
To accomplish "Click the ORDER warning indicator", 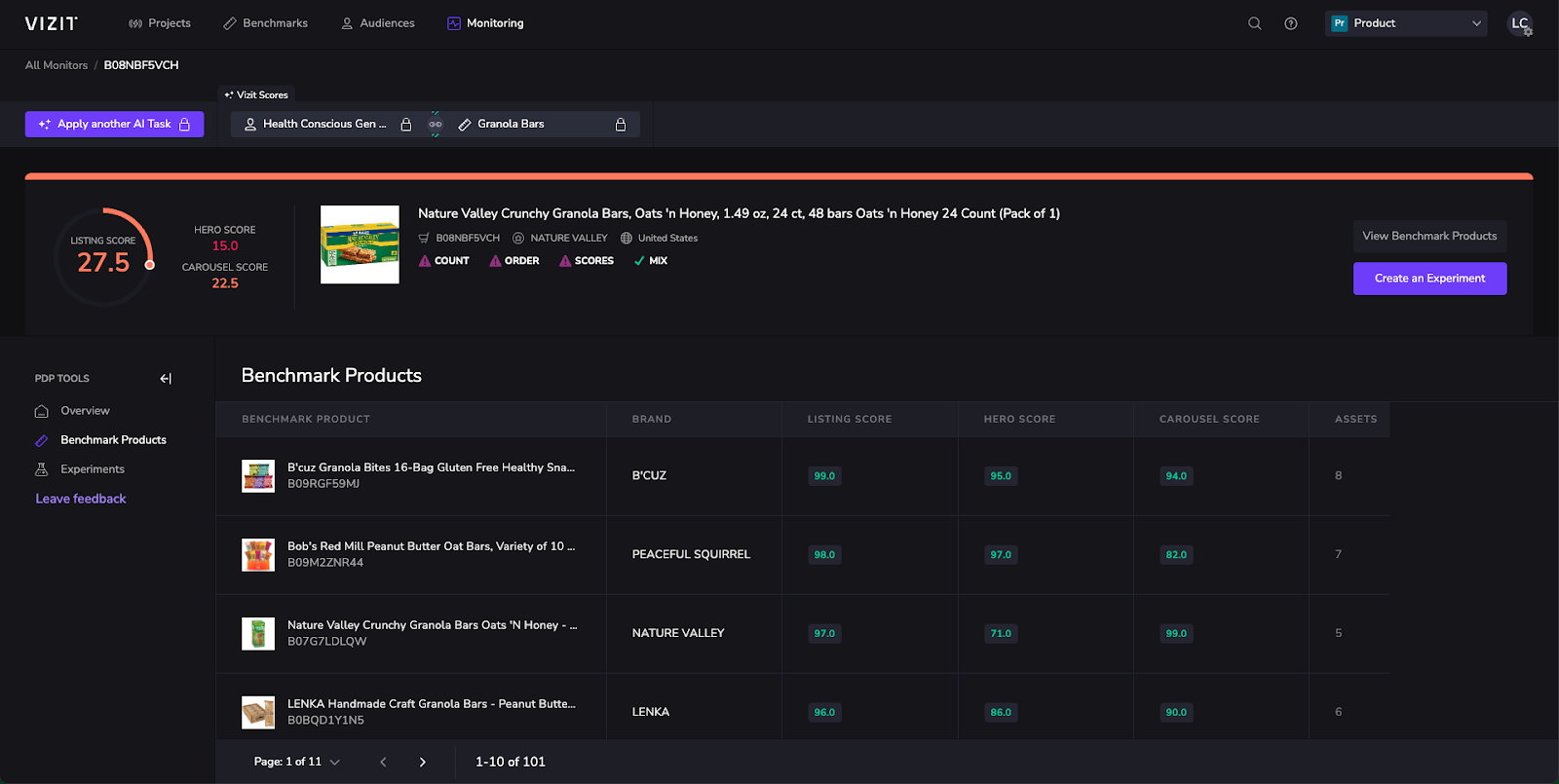I will coord(513,261).
